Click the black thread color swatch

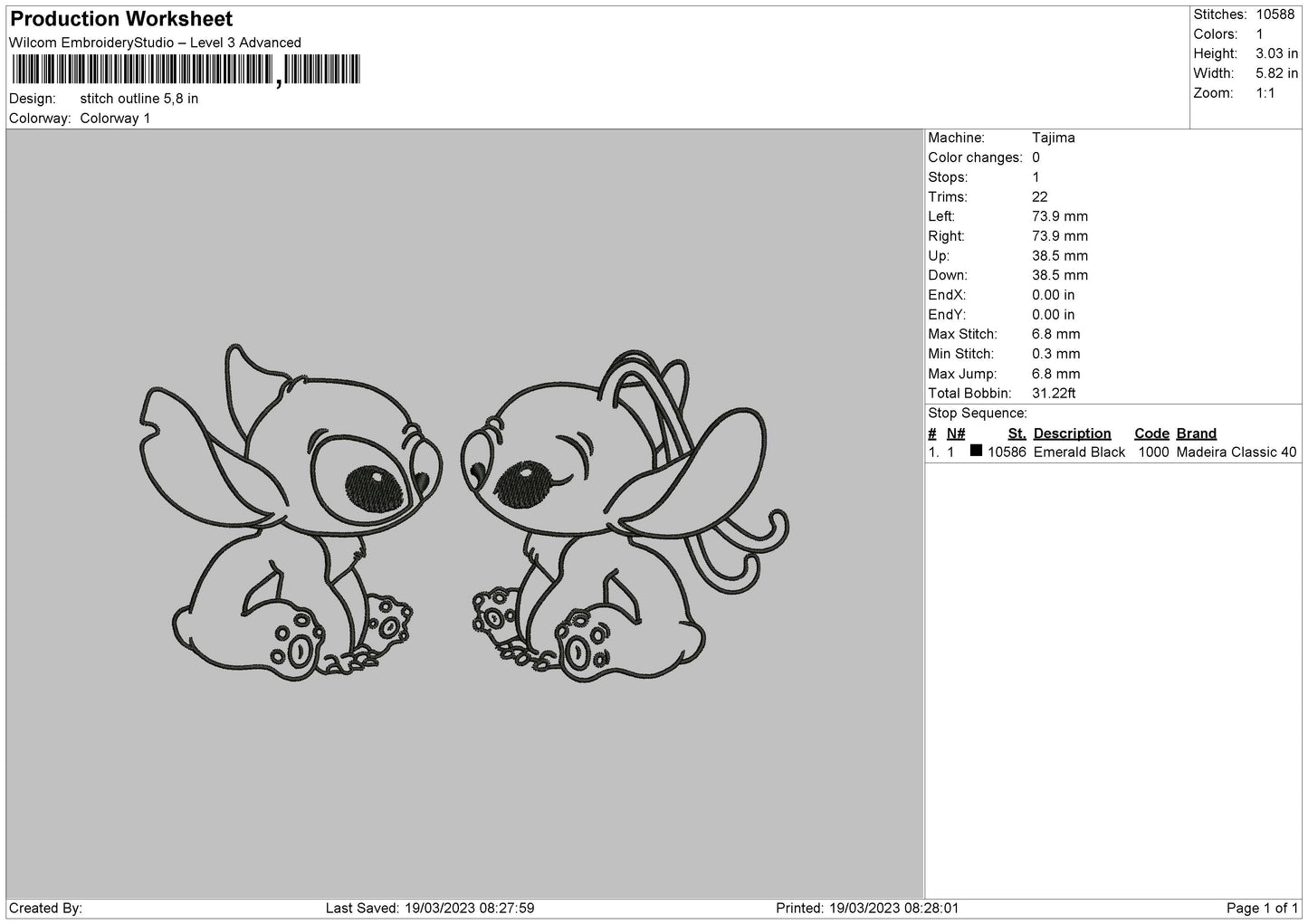click(976, 451)
